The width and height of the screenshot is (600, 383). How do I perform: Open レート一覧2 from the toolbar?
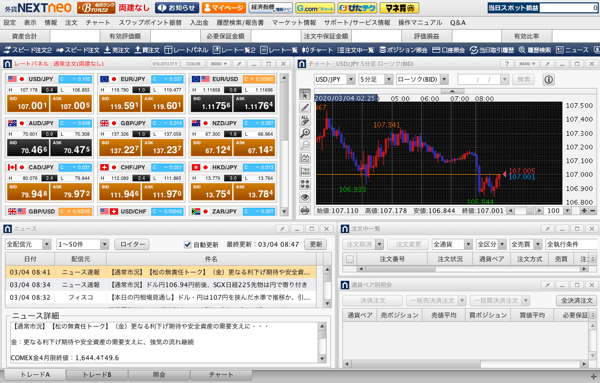[x=234, y=50]
